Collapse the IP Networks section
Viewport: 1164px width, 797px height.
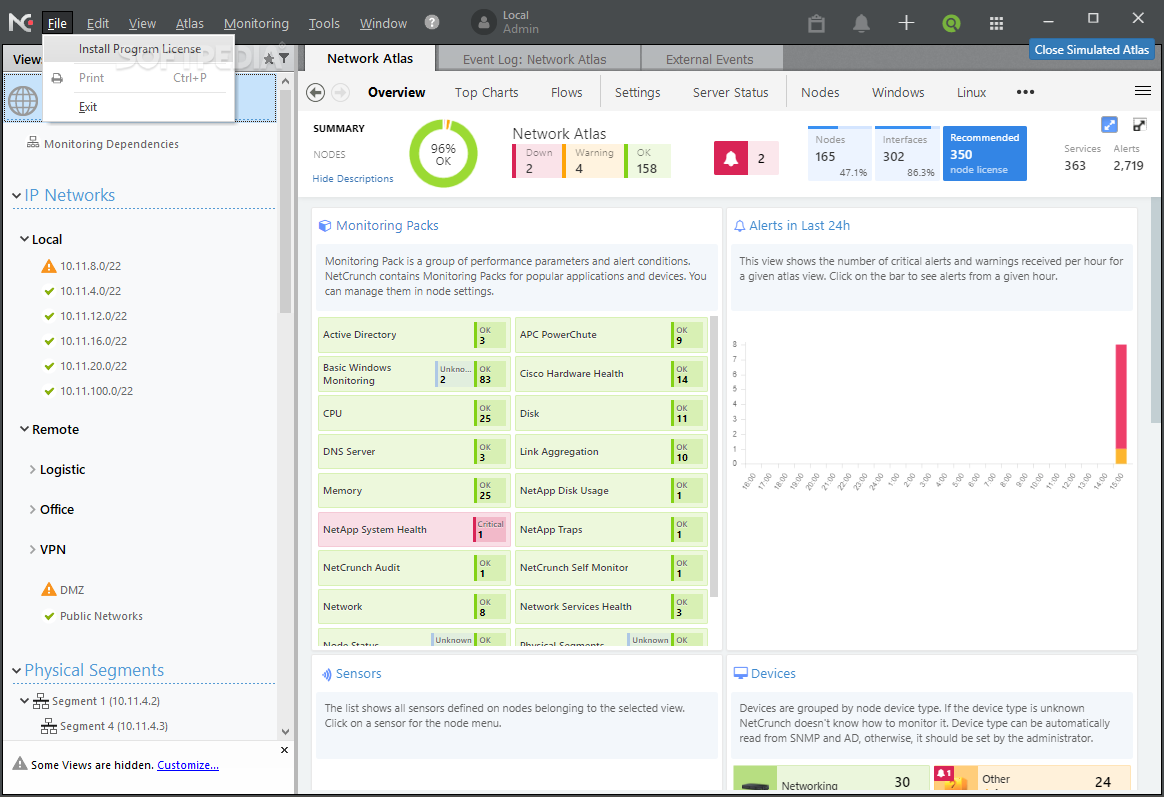pyautogui.click(x=16, y=195)
